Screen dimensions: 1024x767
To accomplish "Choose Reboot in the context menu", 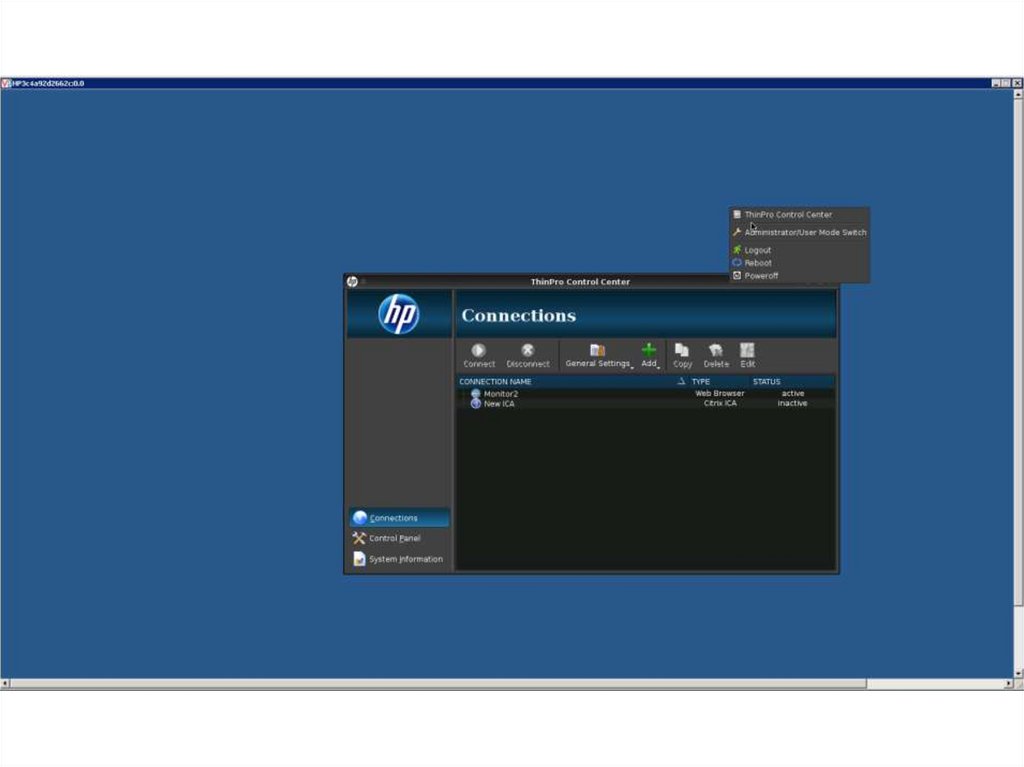I will (799, 263).
